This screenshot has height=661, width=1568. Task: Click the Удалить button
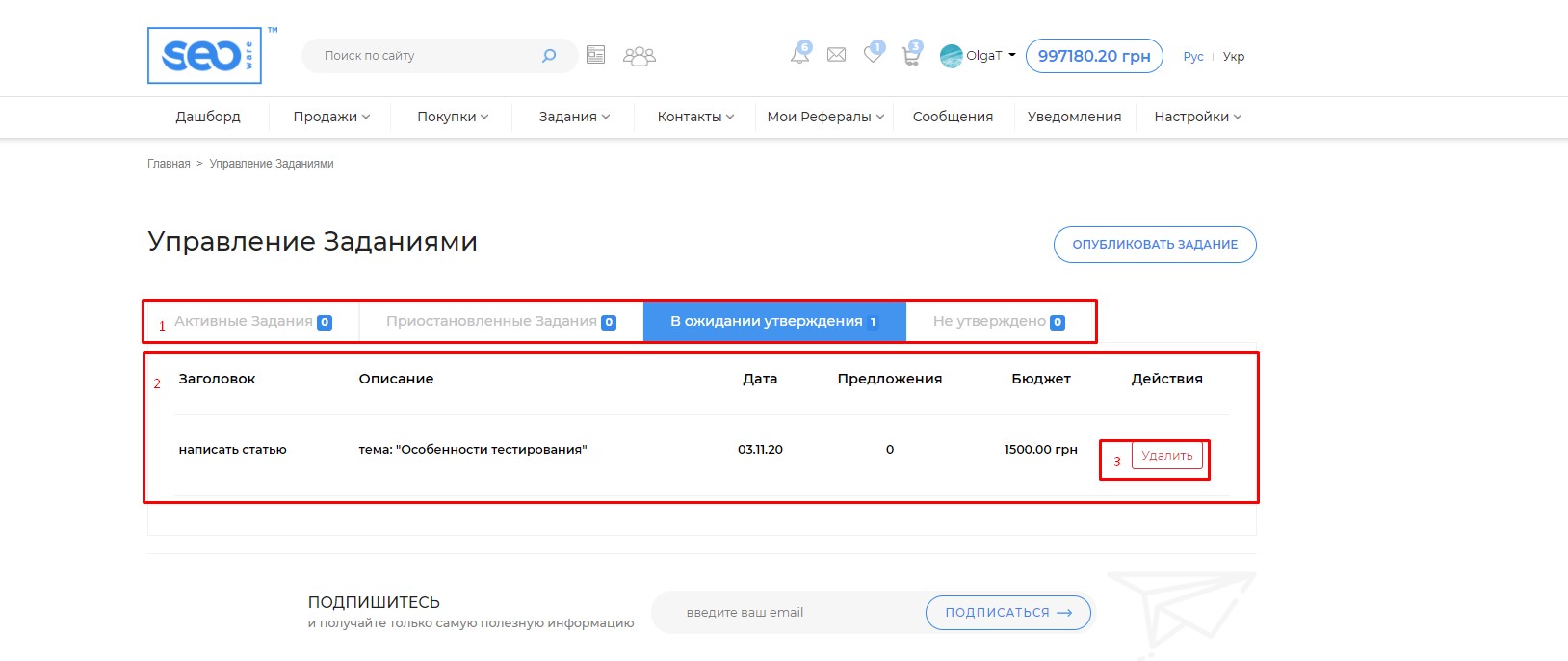[x=1166, y=456]
